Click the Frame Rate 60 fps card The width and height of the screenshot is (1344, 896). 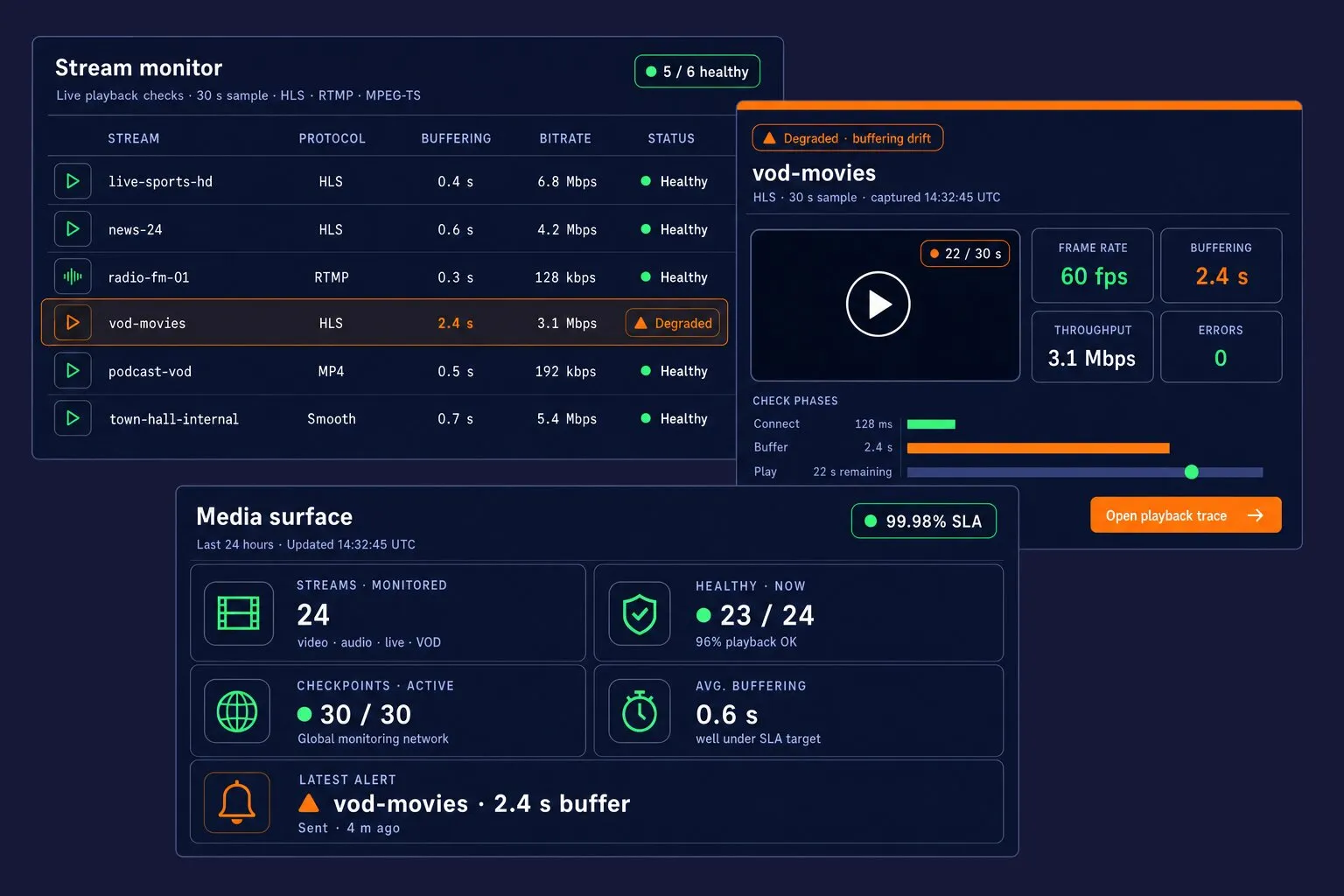[1093, 265]
